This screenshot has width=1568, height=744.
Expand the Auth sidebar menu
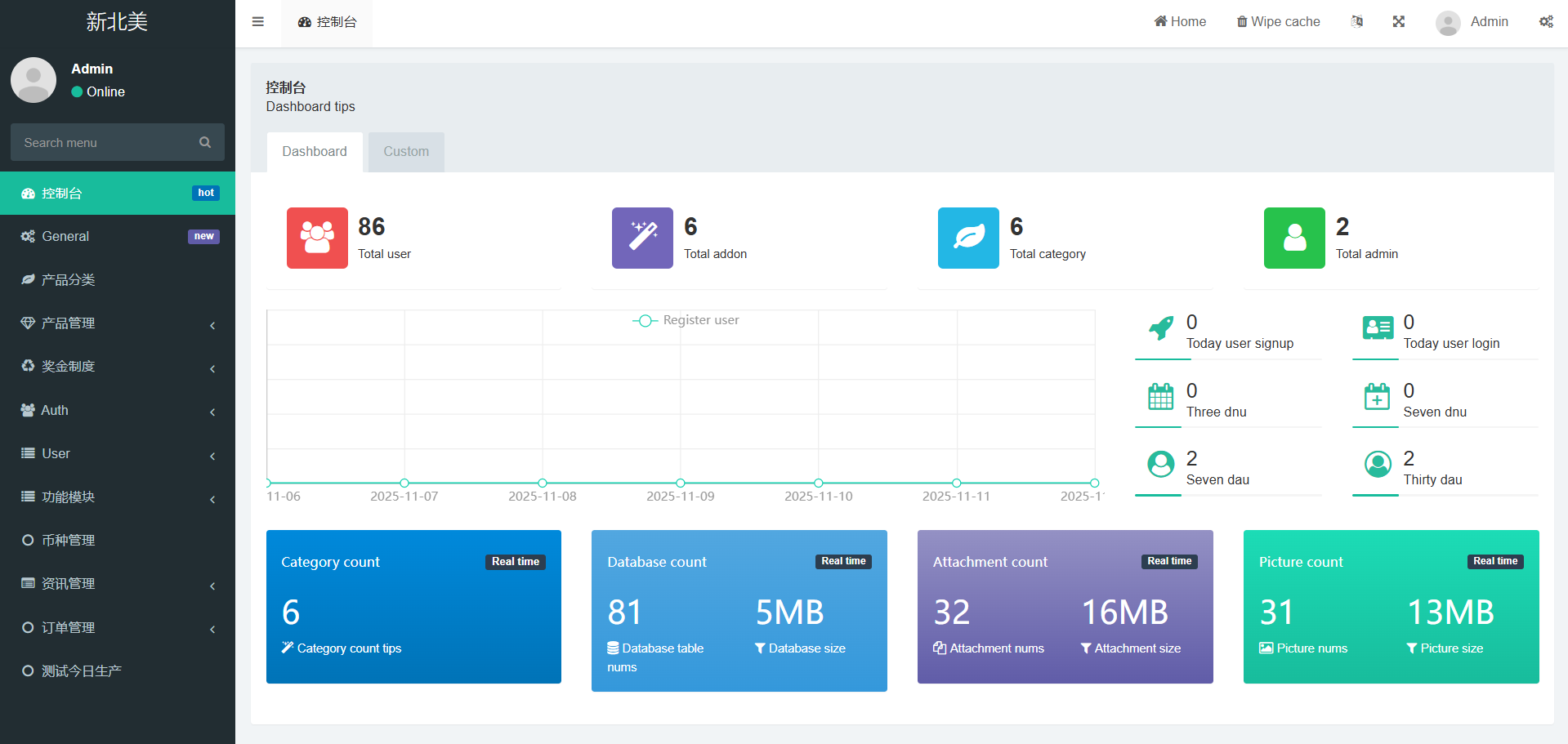coord(118,410)
